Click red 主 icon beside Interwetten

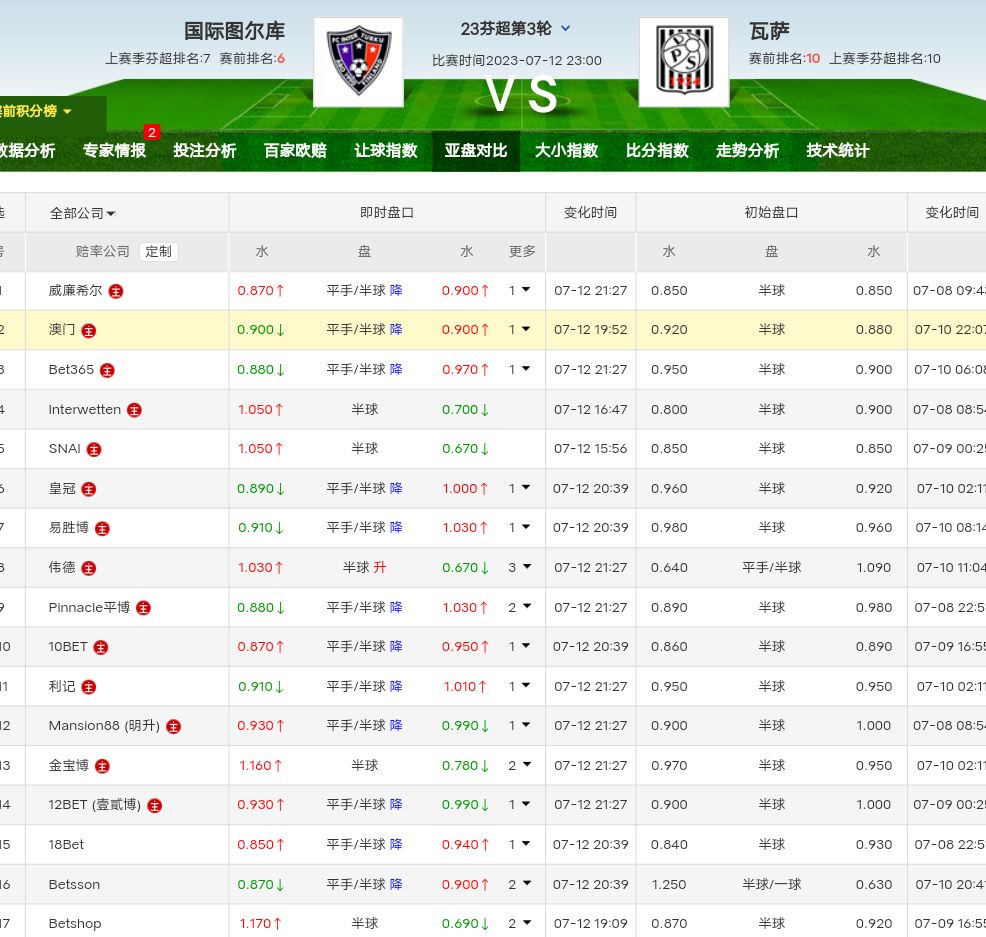coord(134,410)
